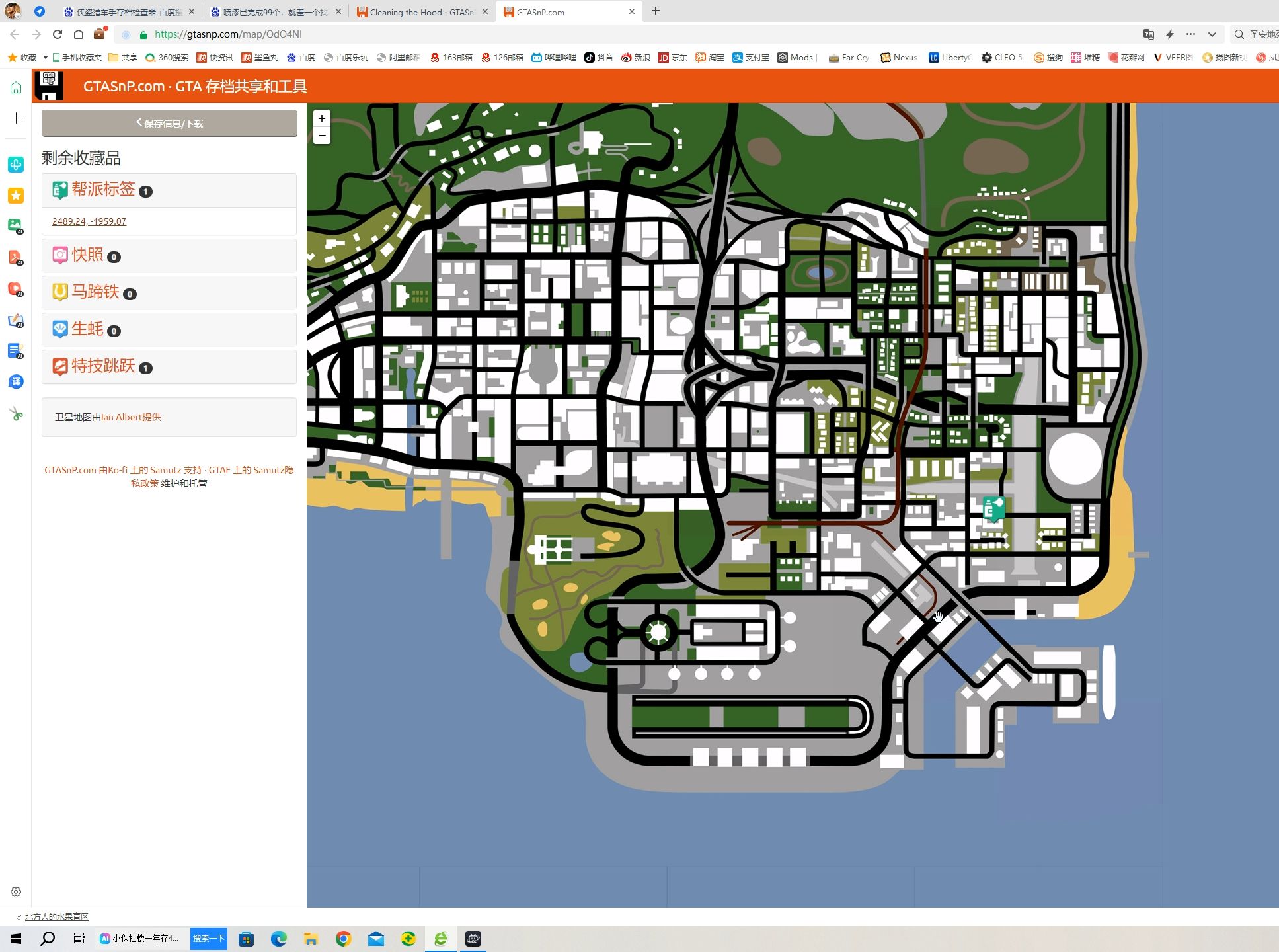
Task: Switch to the Cleaning the Hood tab
Action: tap(422, 12)
